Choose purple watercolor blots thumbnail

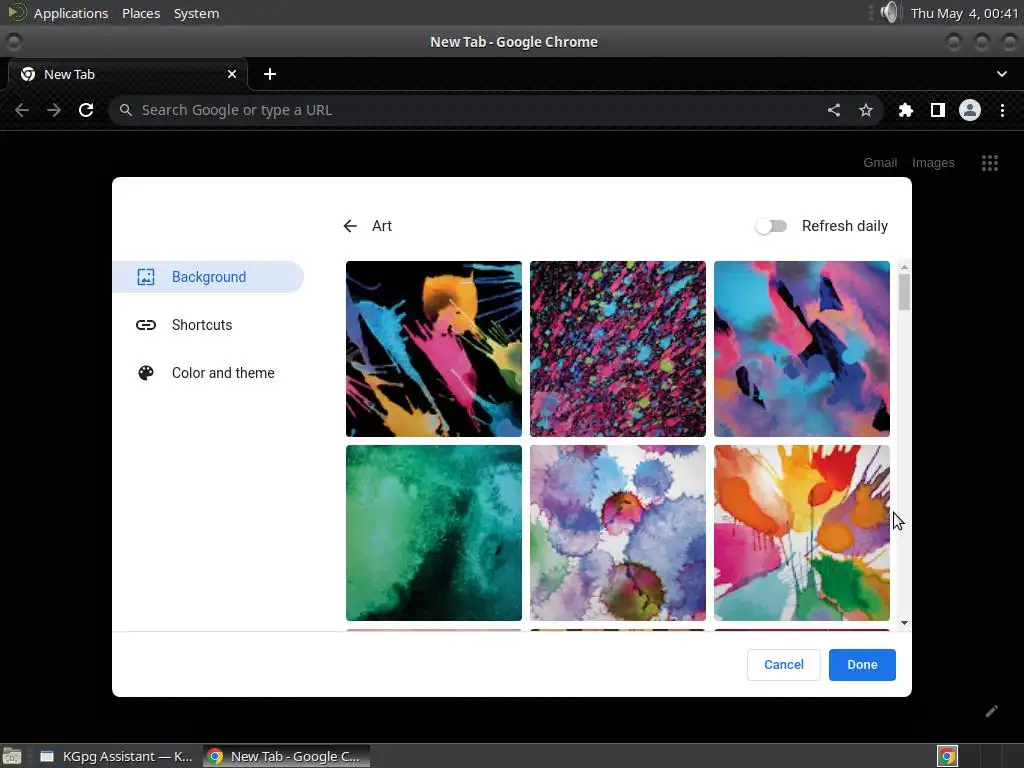coord(618,533)
